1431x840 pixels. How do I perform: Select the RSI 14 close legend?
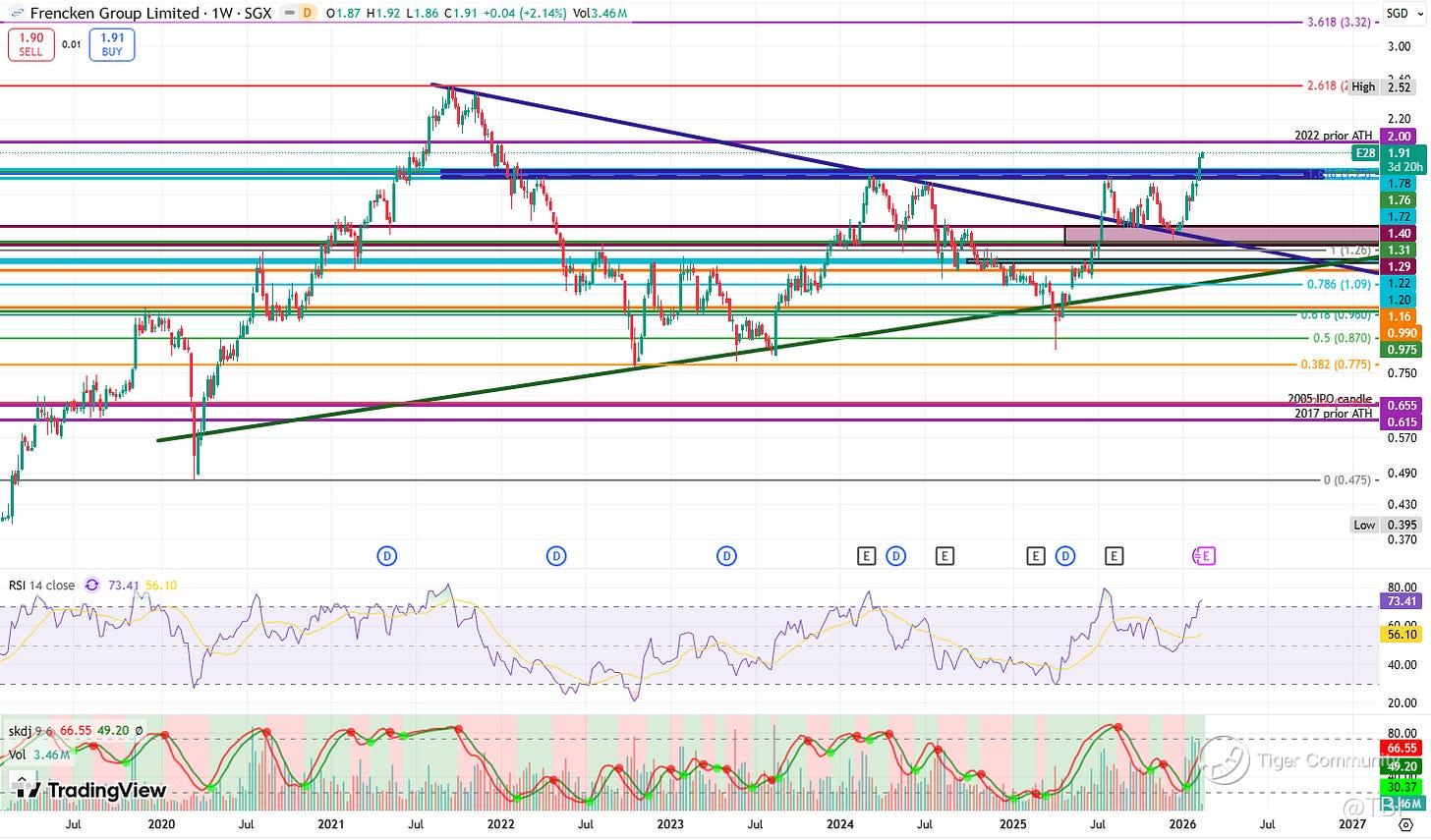click(x=42, y=585)
